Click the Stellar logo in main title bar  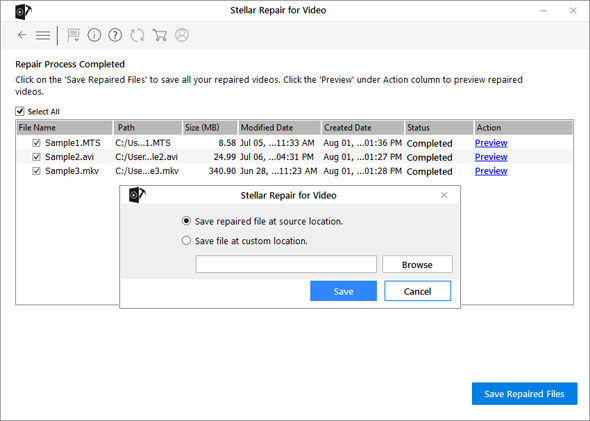click(23, 11)
